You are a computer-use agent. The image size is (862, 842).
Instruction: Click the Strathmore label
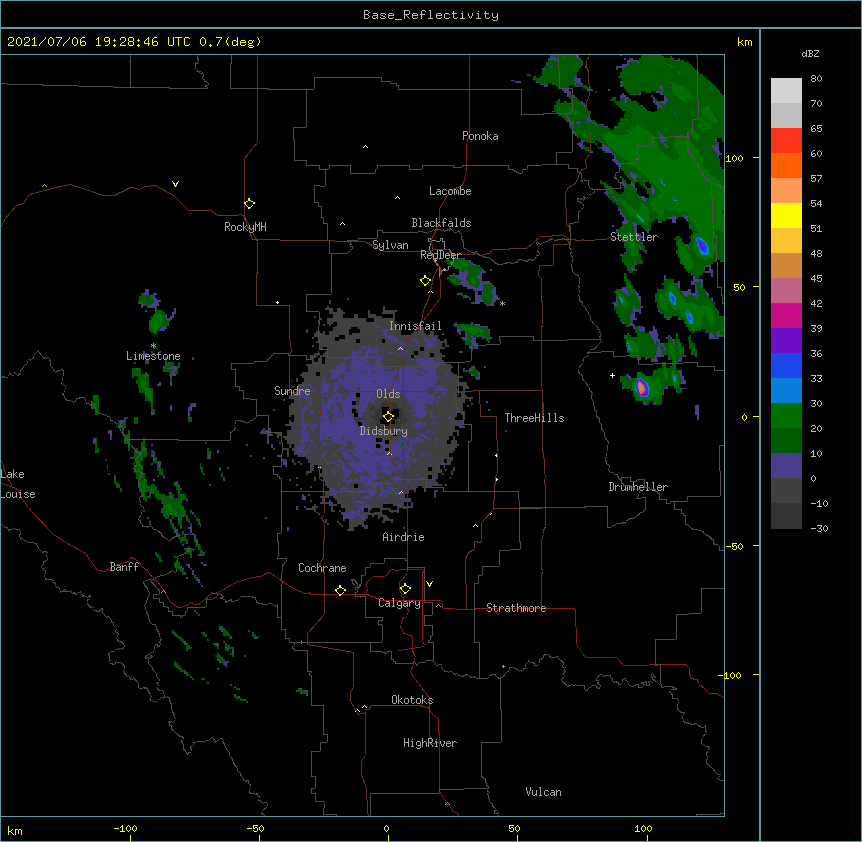point(516,608)
